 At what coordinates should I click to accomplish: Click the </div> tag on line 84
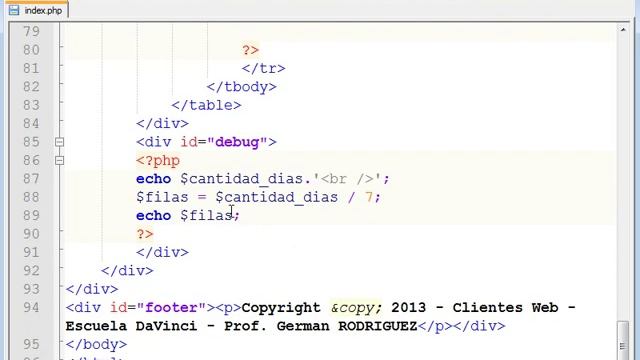tap(162, 124)
